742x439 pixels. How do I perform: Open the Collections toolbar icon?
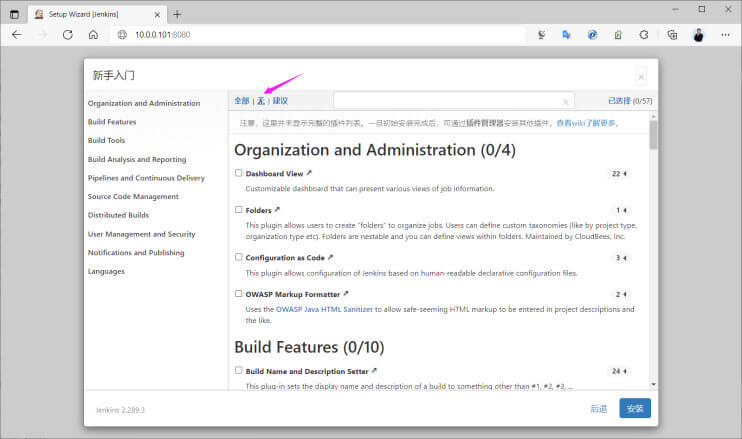click(x=672, y=35)
